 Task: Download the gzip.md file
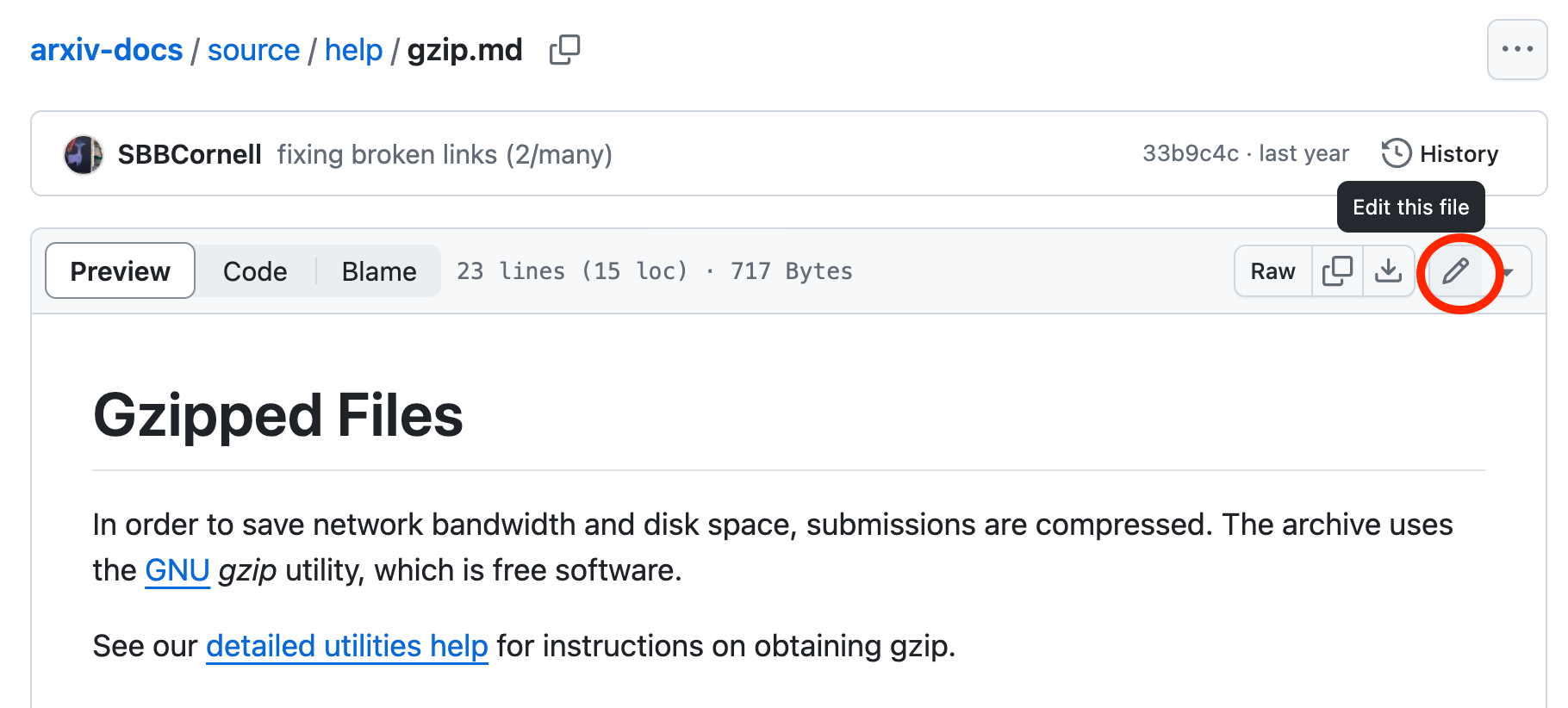tap(1388, 270)
